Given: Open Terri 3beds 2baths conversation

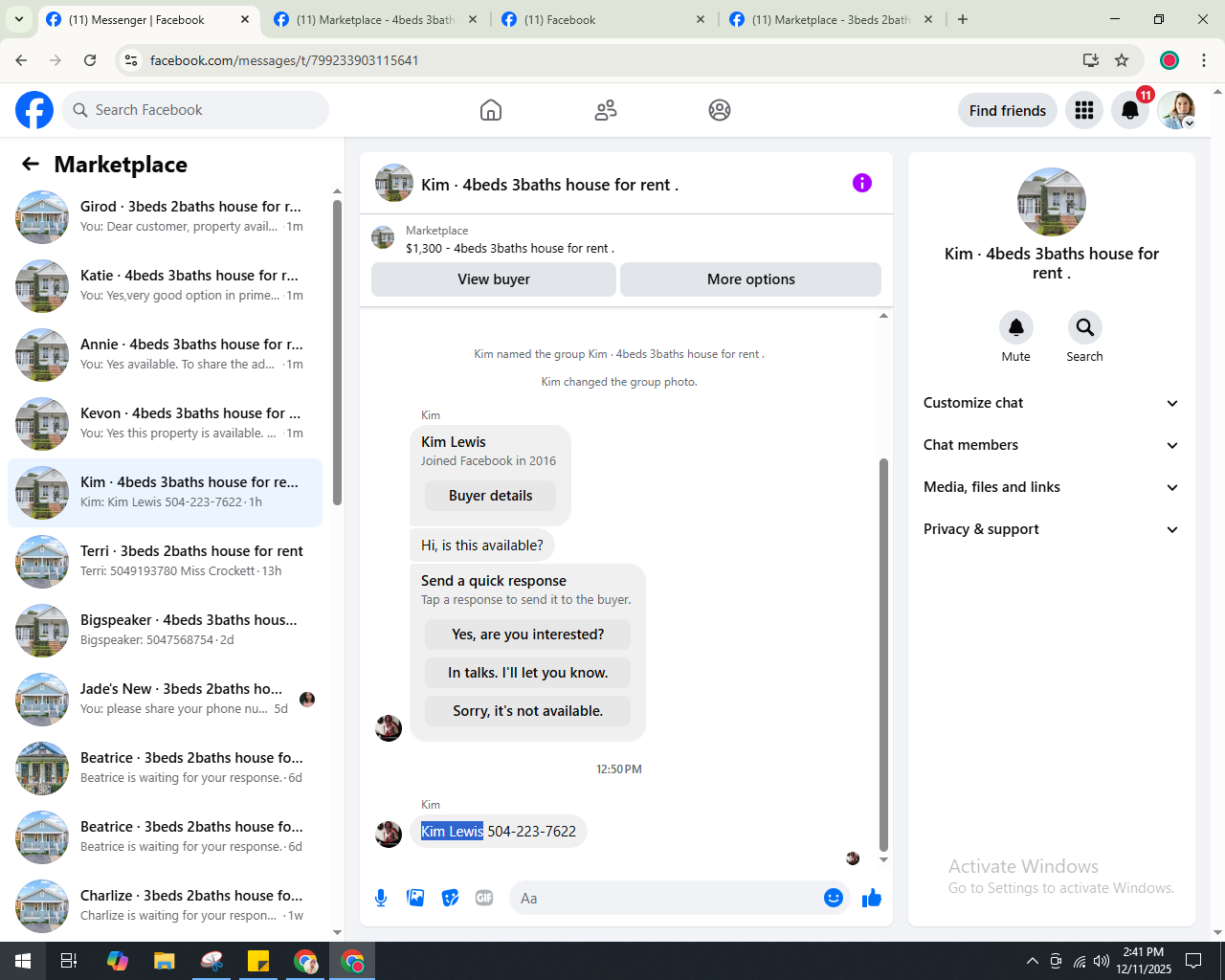Looking at the screenshot, I should coord(165,561).
